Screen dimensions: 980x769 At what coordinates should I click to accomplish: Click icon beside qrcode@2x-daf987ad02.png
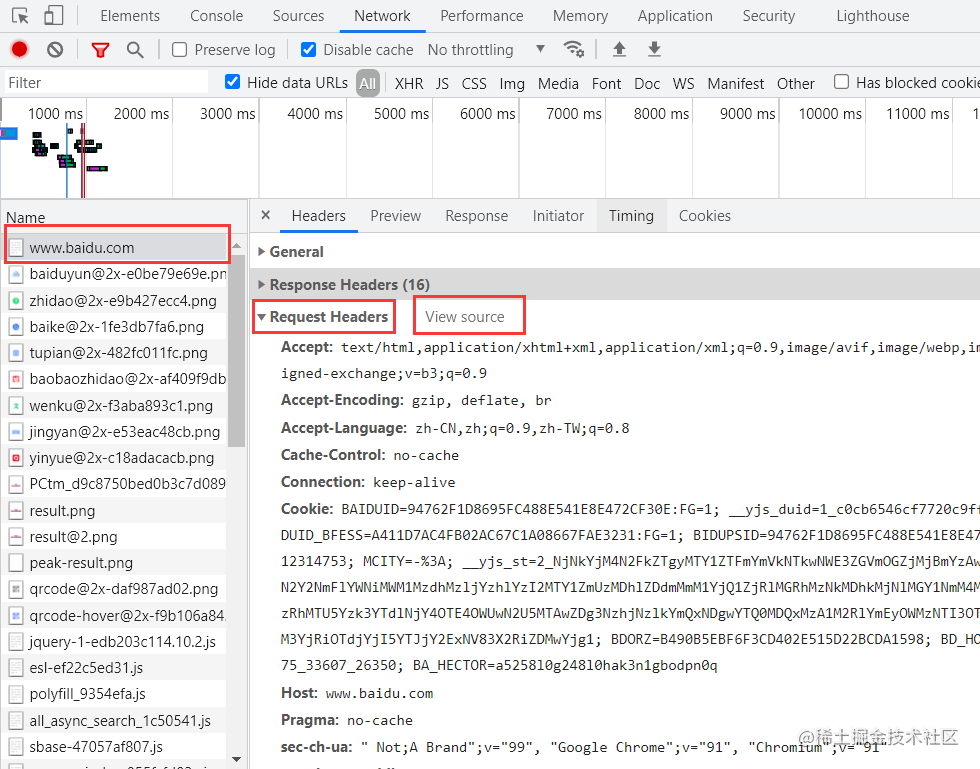coord(16,590)
